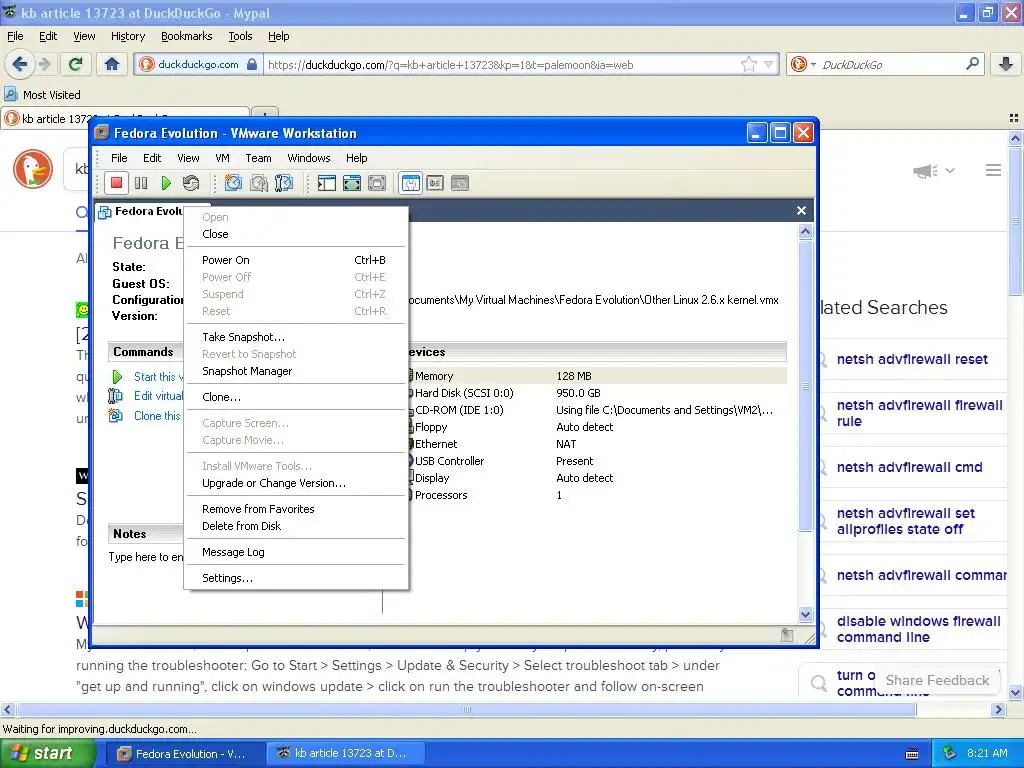Choose Clone... in the VM menu

click(295, 397)
